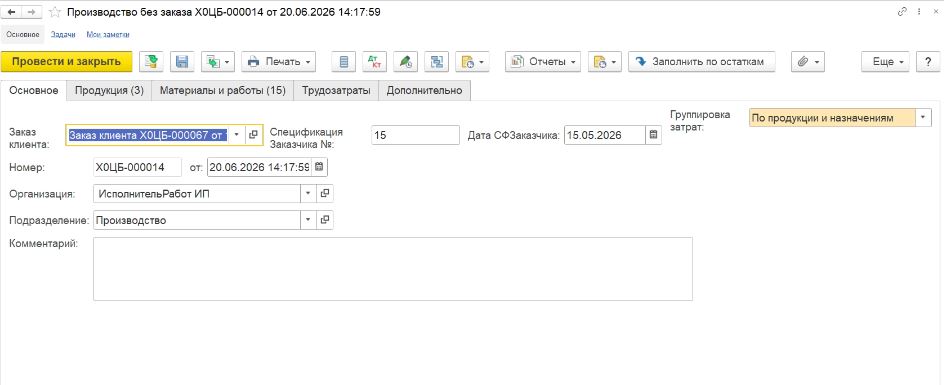The image size is (944, 385).
Task: Show document movements list icon
Action: click(x=344, y=61)
